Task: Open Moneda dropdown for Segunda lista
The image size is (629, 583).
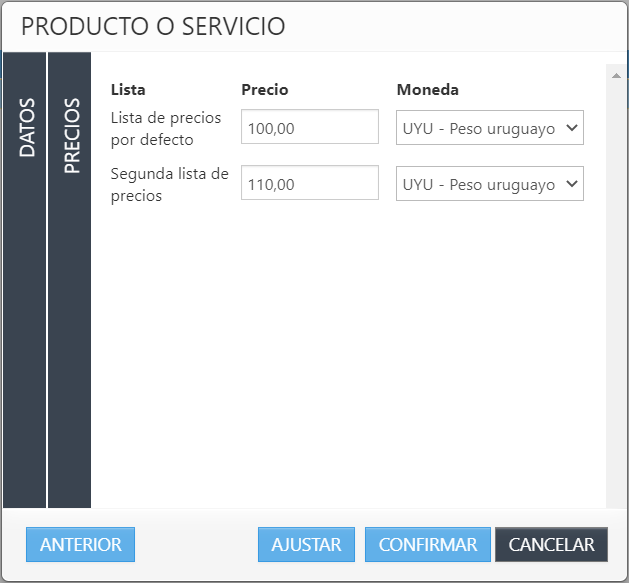Action: 489,184
